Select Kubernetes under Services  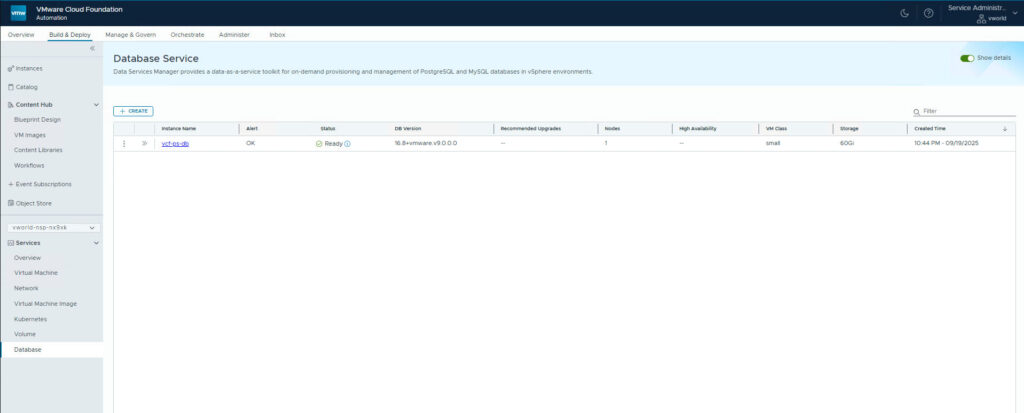(x=30, y=319)
